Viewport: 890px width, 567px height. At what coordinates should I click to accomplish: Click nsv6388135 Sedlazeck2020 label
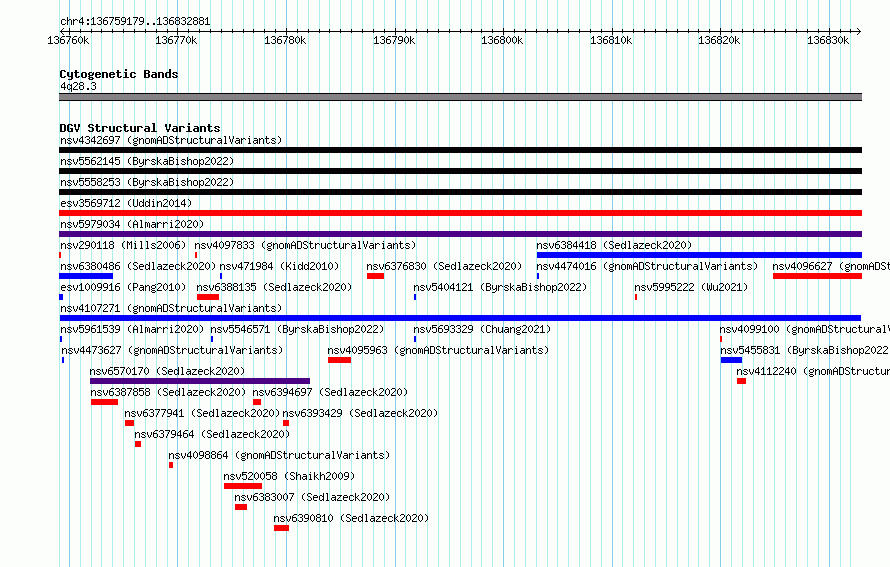[x=274, y=287]
